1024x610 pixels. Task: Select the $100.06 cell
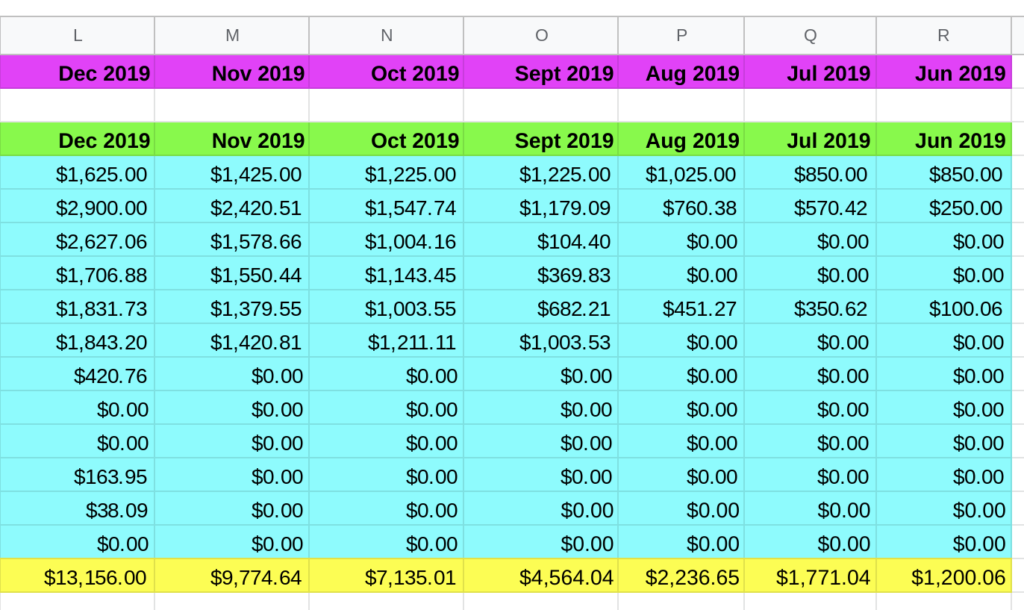click(x=944, y=309)
